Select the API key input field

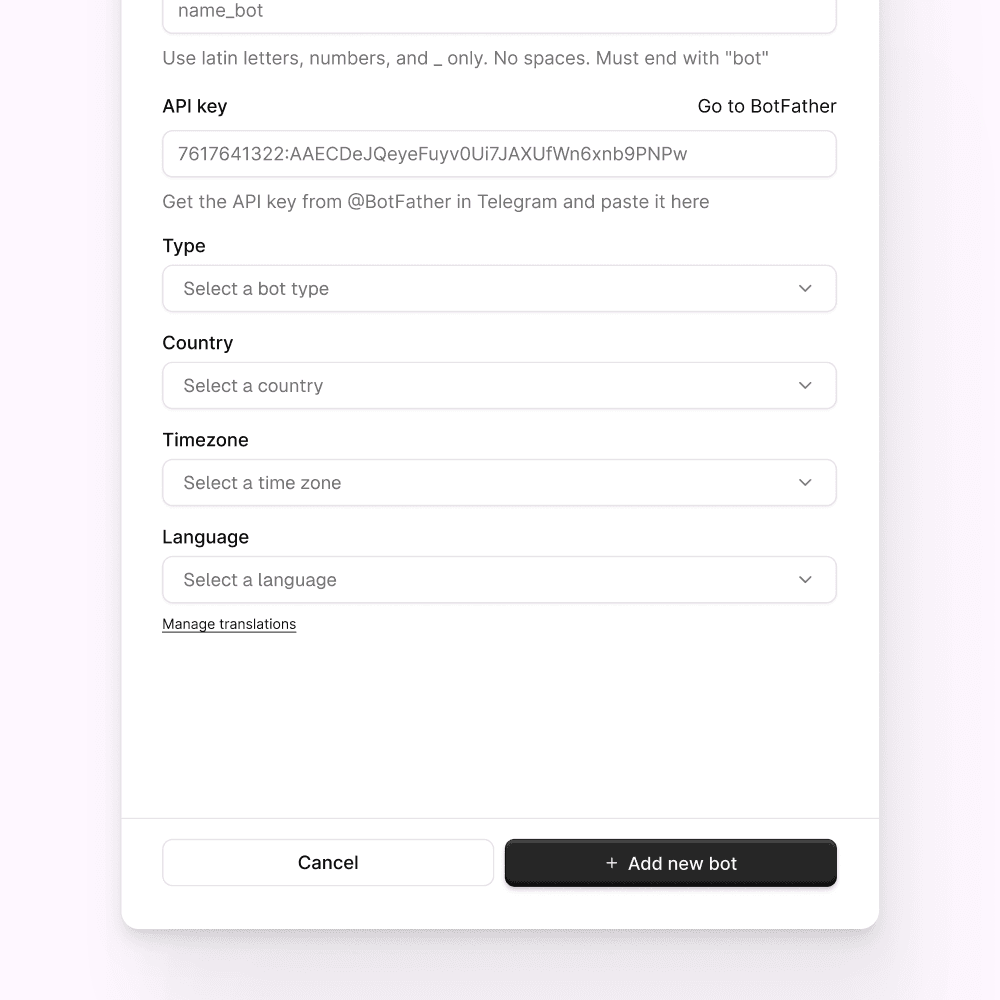(499, 154)
